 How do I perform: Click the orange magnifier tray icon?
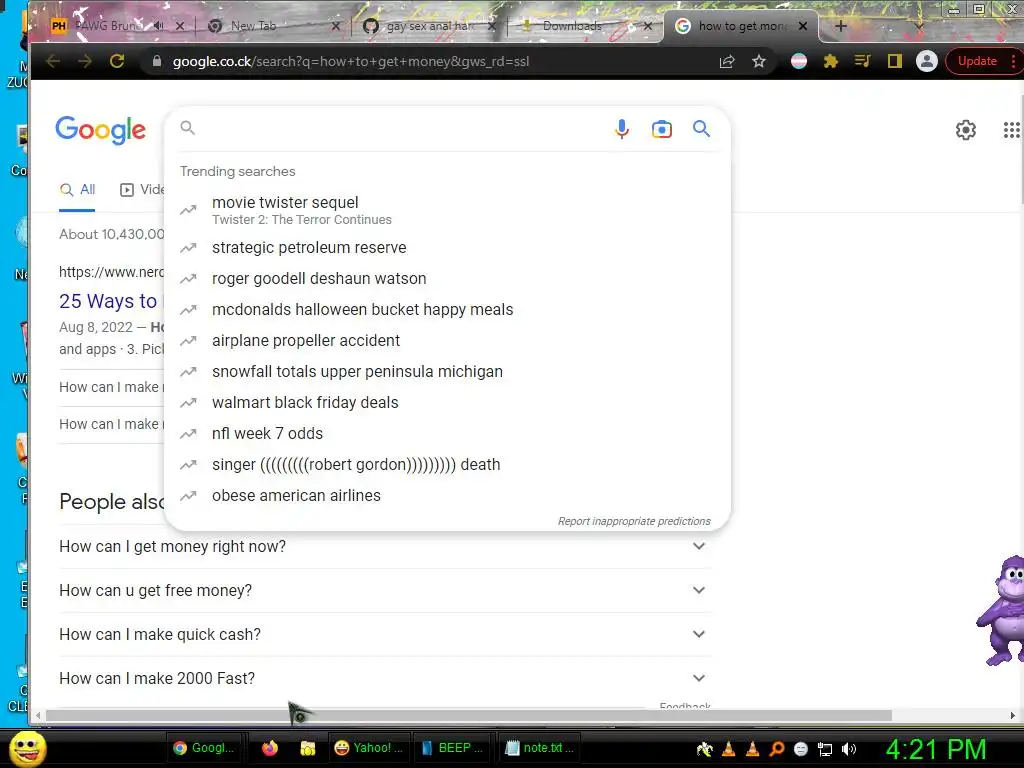(x=777, y=749)
